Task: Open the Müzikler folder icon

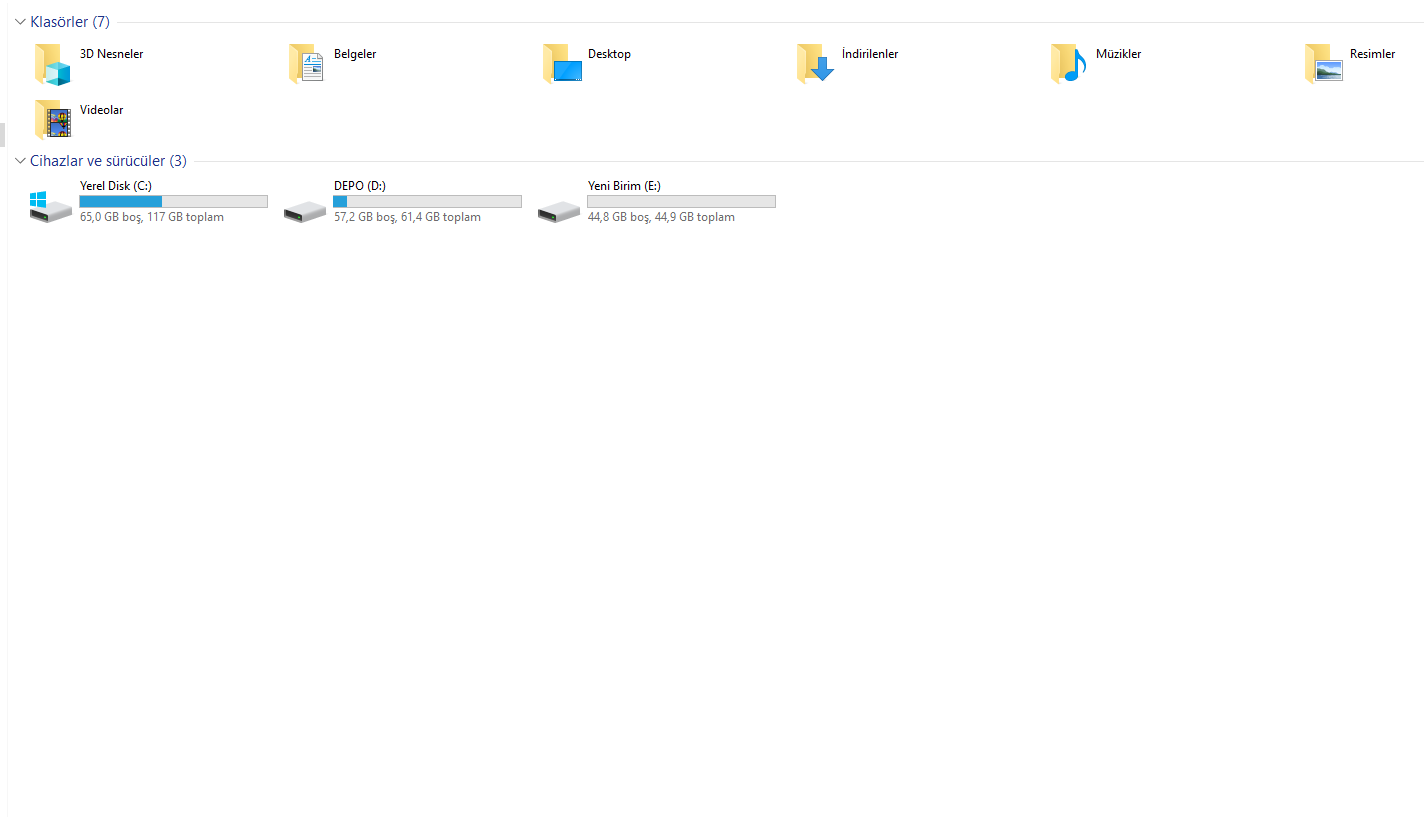Action: (1069, 64)
